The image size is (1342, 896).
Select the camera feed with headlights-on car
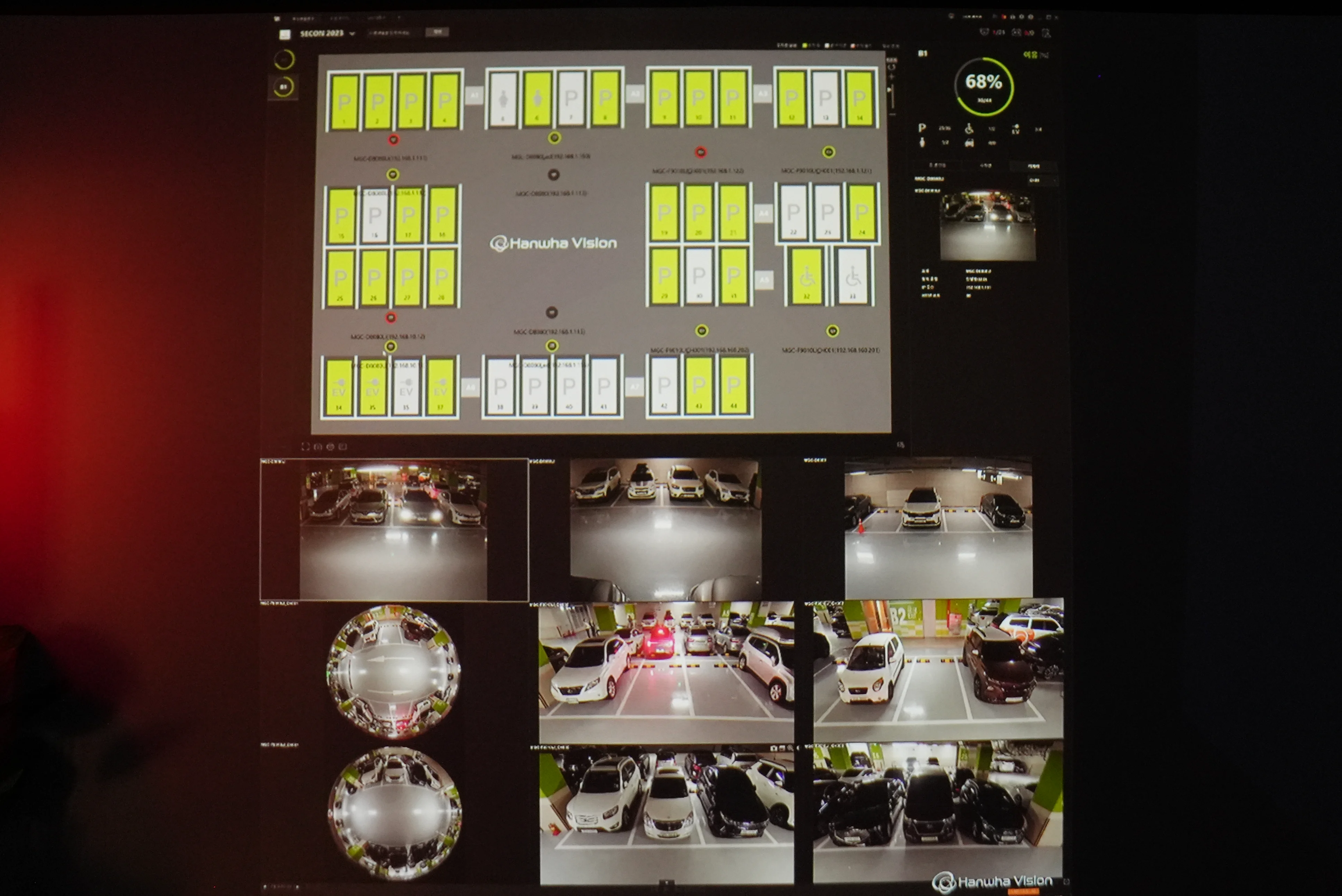click(x=394, y=530)
